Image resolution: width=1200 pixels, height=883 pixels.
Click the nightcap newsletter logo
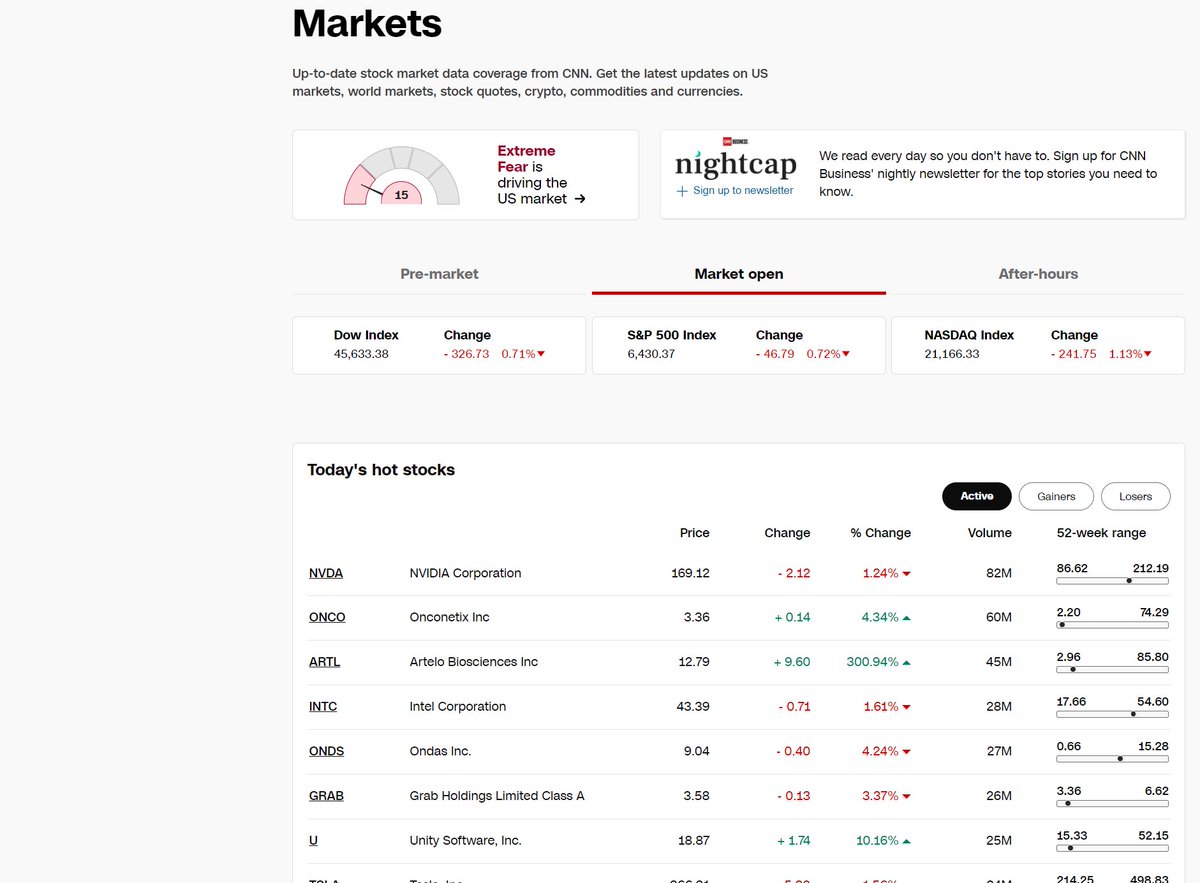735,160
